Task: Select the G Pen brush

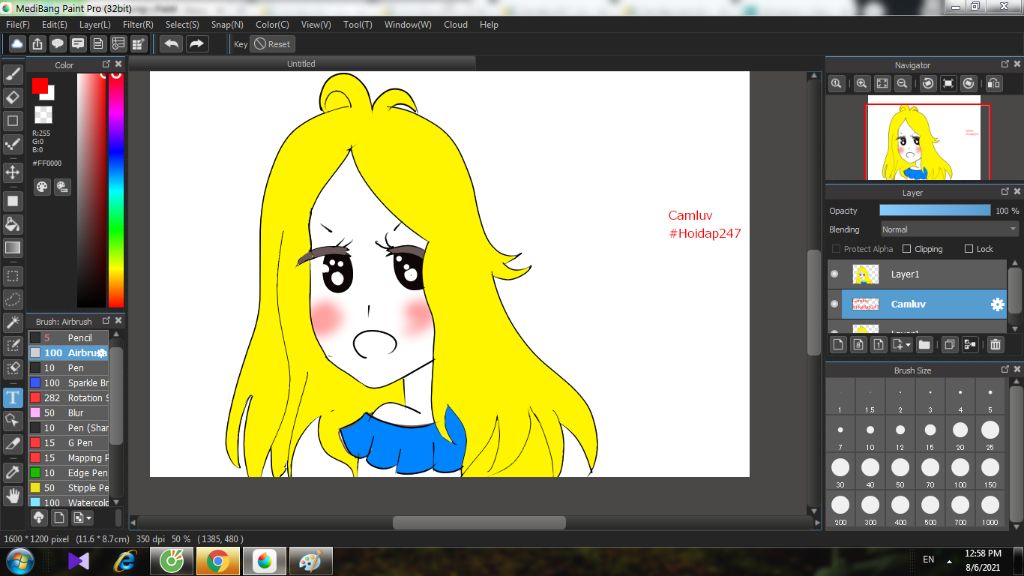Action: pos(69,443)
